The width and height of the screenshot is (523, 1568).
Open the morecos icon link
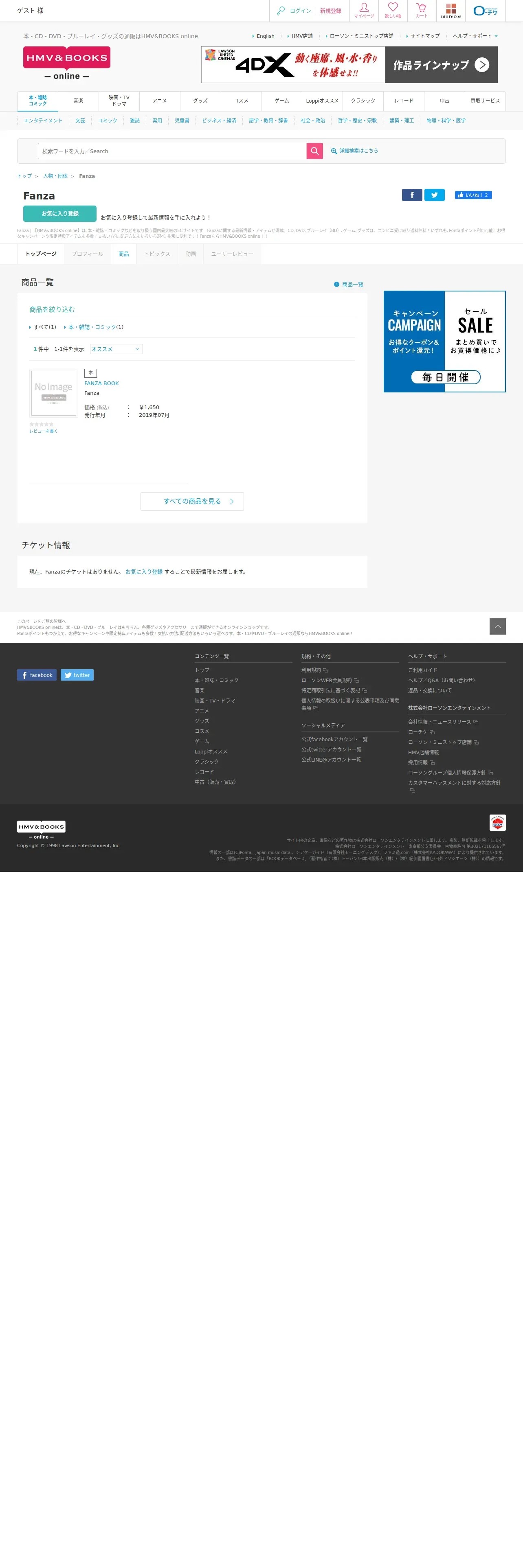(x=451, y=10)
